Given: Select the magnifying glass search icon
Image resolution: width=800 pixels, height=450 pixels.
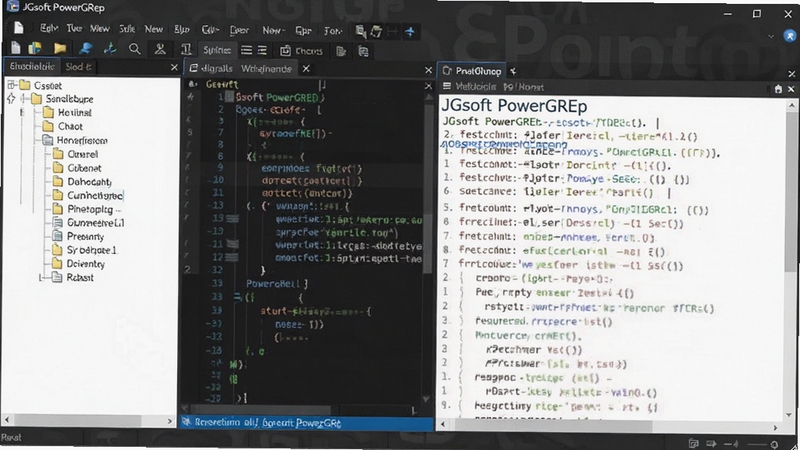Looking at the screenshot, I should click(x=135, y=49).
